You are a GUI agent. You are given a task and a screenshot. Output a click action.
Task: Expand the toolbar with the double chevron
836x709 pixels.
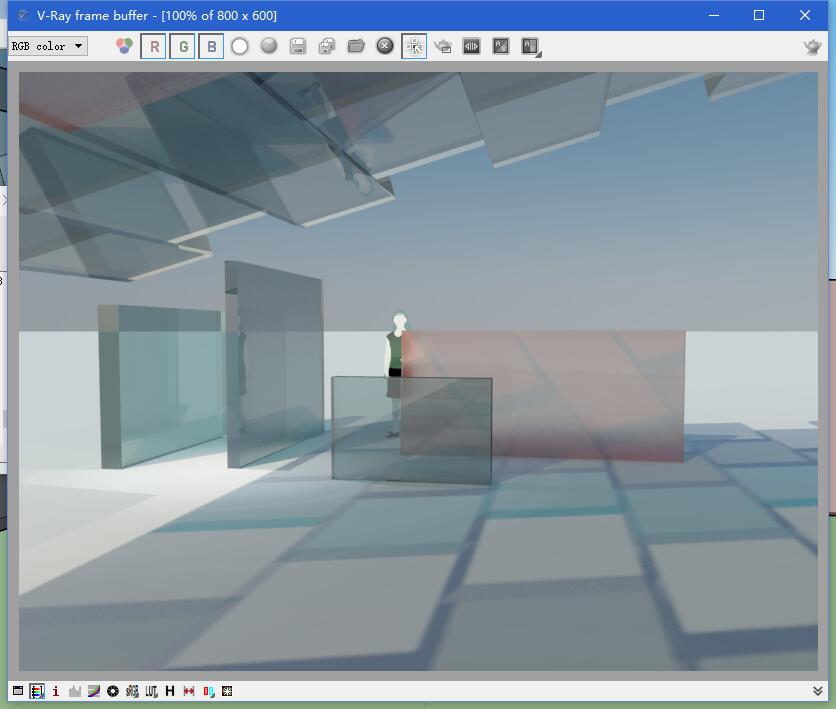pos(817,691)
